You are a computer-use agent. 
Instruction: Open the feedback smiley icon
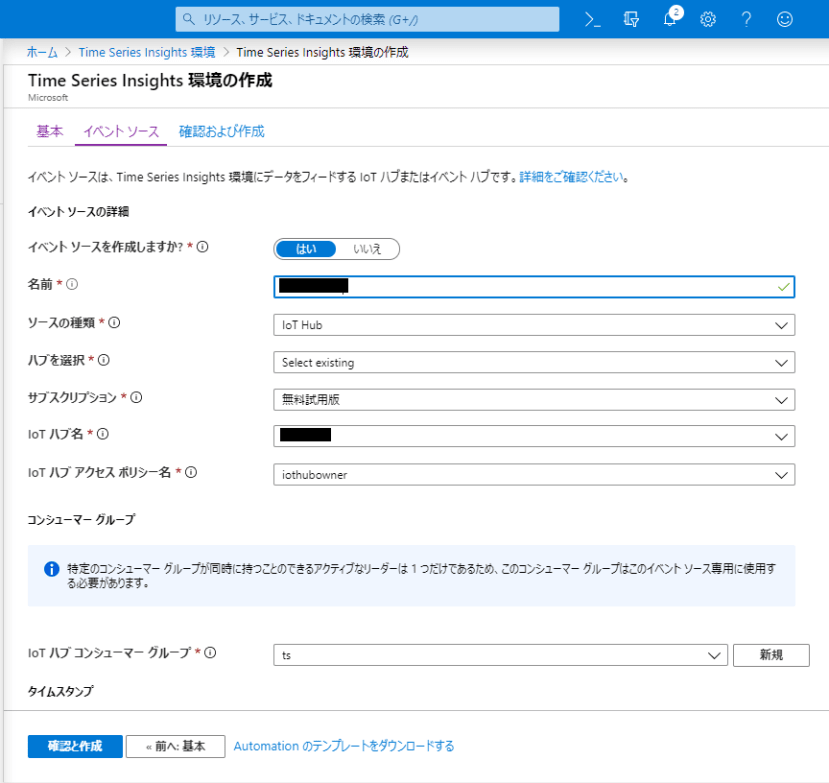(x=785, y=20)
